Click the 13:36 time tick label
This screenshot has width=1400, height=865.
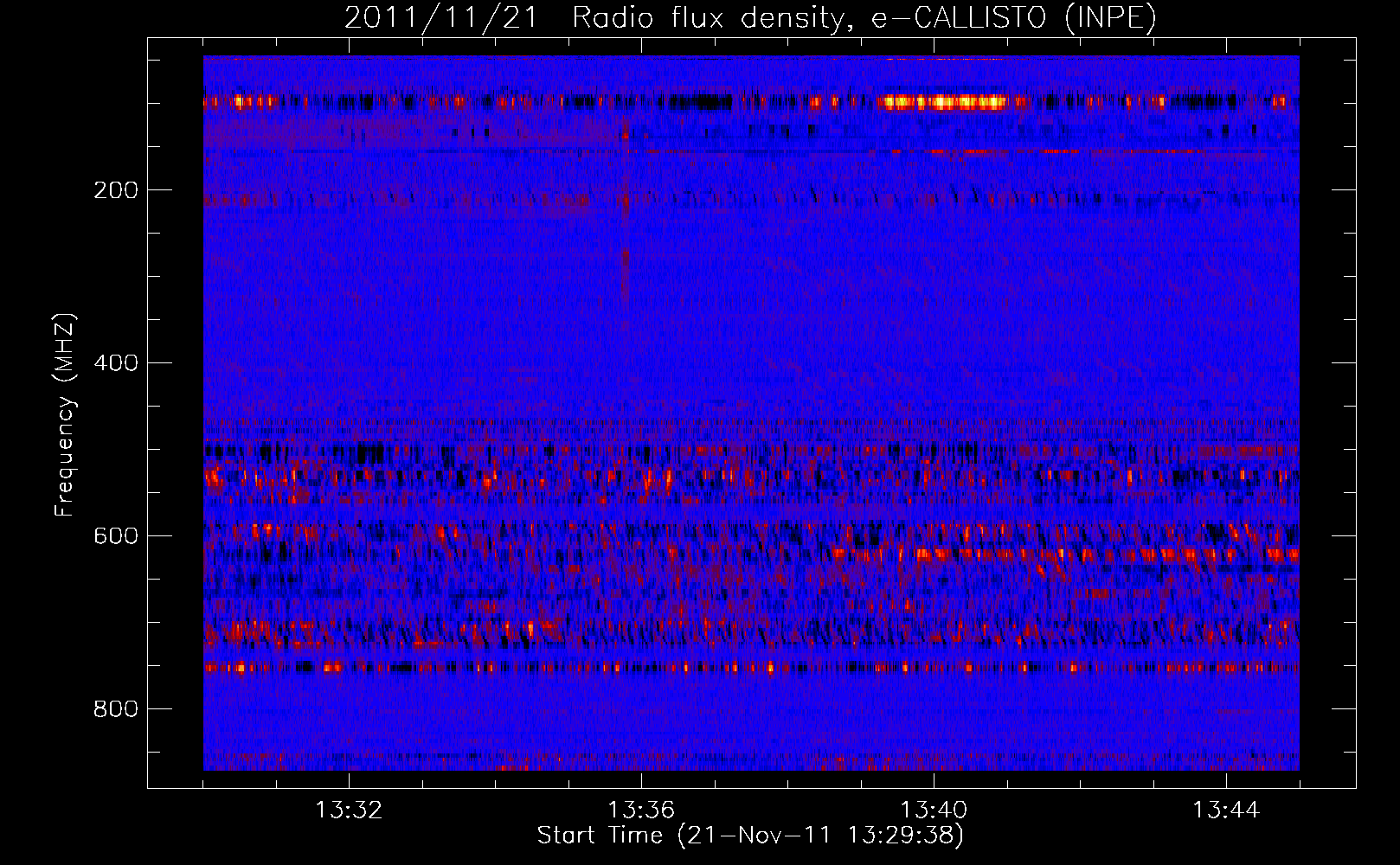[641, 811]
